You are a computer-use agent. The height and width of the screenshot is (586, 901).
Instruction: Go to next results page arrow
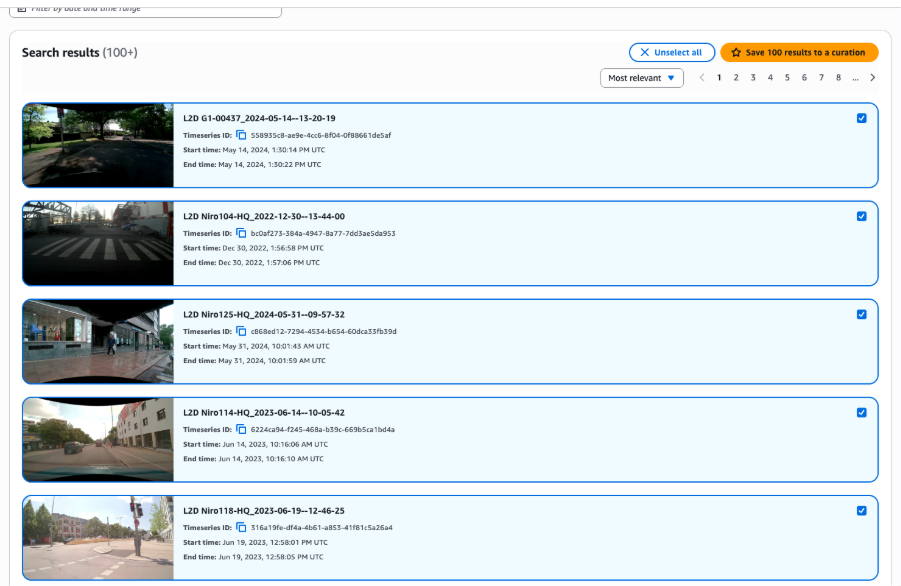[x=872, y=78]
